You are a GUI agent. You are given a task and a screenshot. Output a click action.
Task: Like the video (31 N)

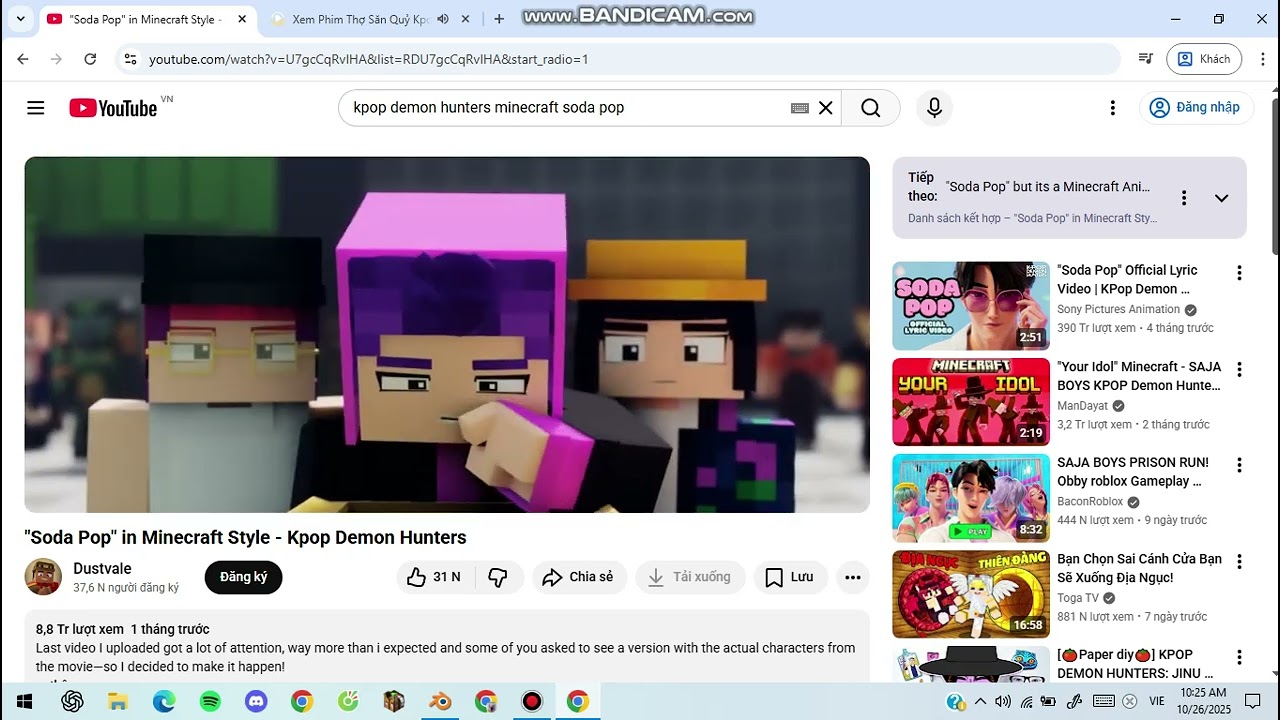(x=434, y=577)
